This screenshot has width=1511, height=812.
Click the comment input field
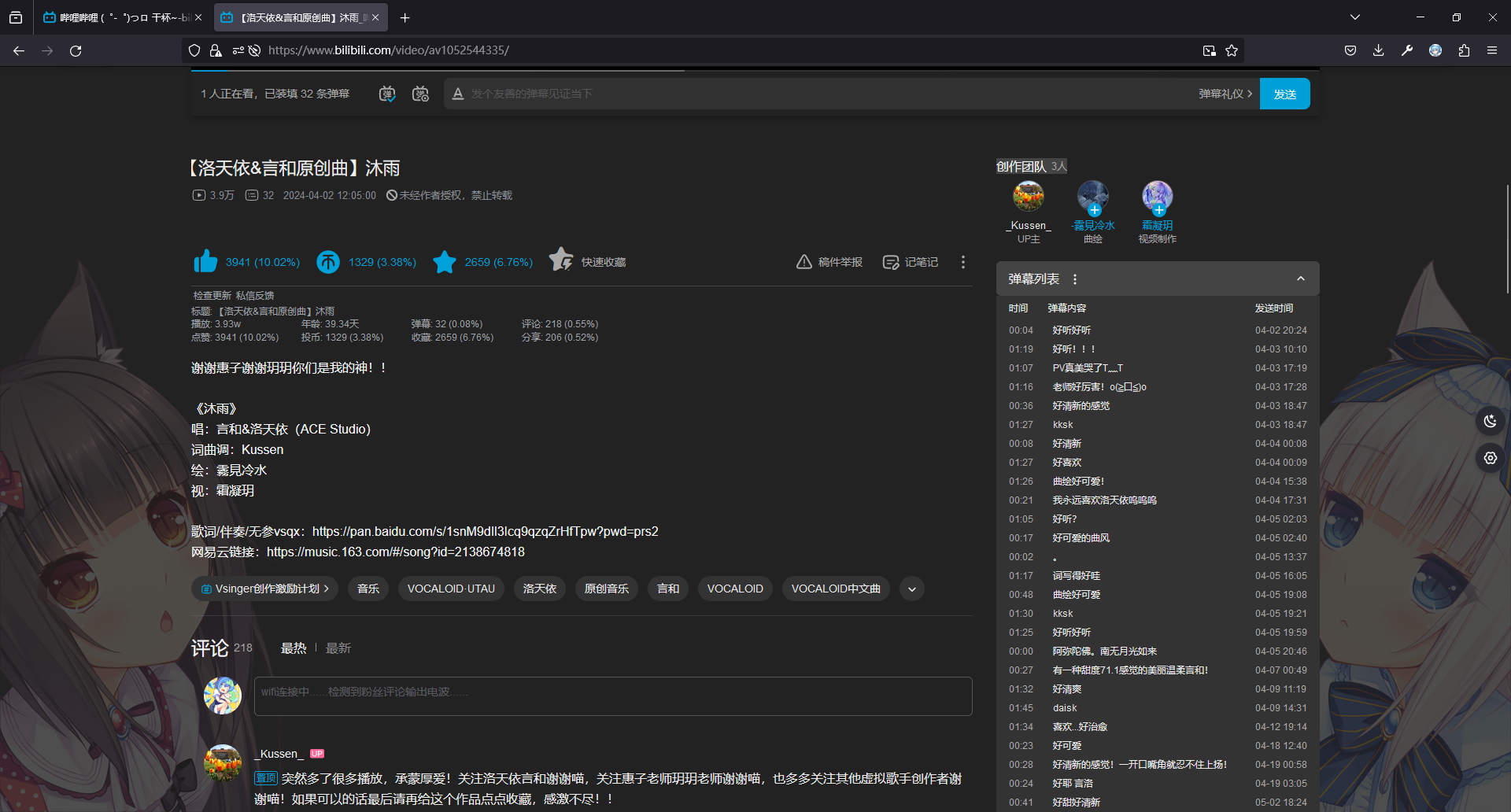pos(612,696)
